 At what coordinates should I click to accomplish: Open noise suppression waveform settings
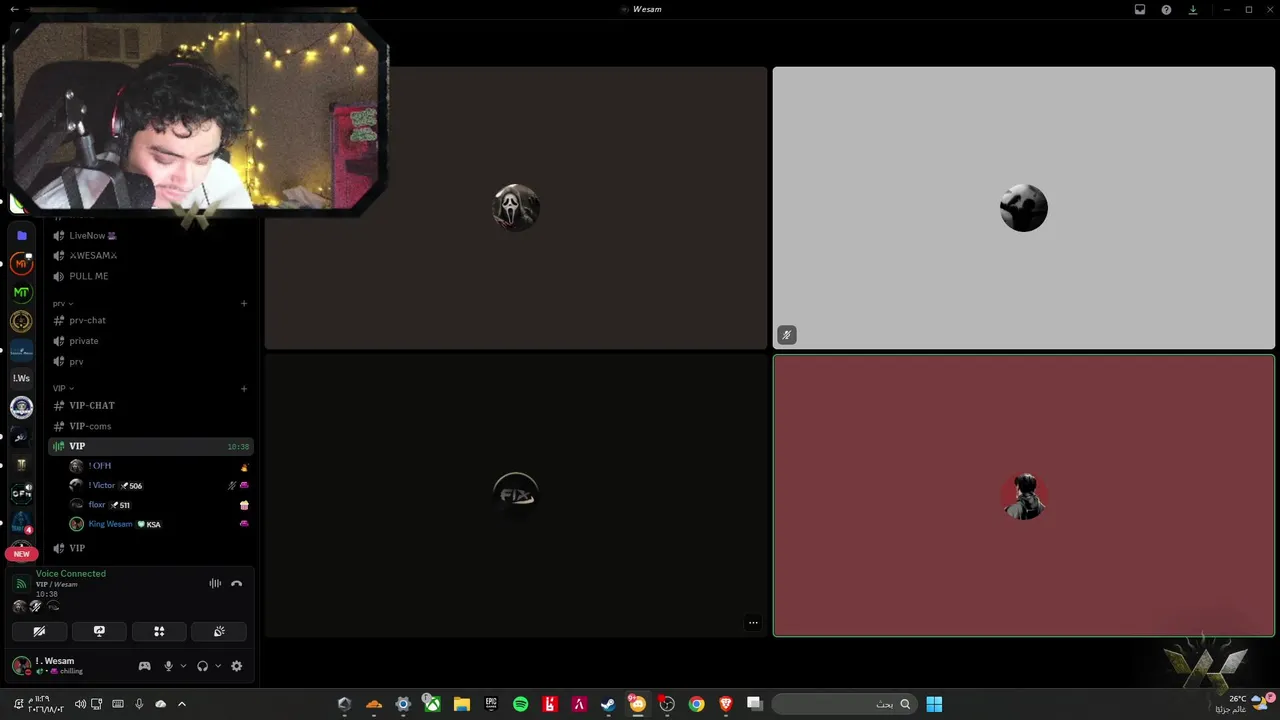pos(215,583)
